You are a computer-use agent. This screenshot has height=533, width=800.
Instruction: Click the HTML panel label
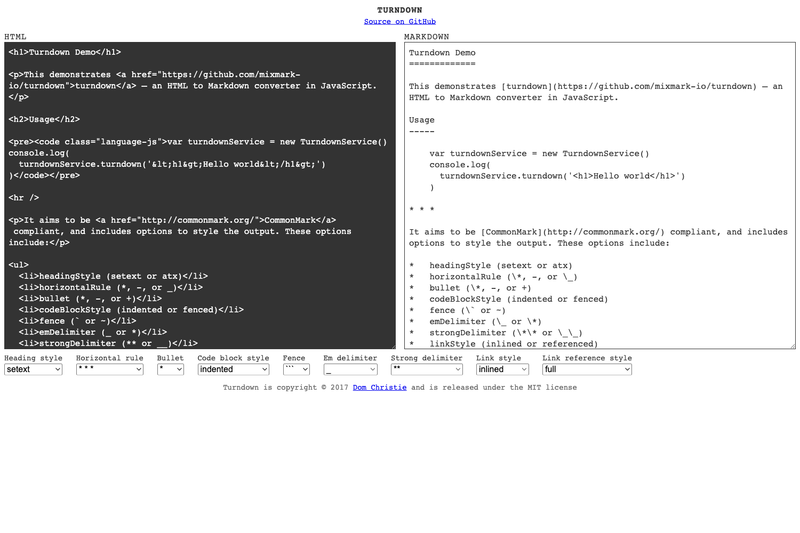pyautogui.click(x=15, y=37)
